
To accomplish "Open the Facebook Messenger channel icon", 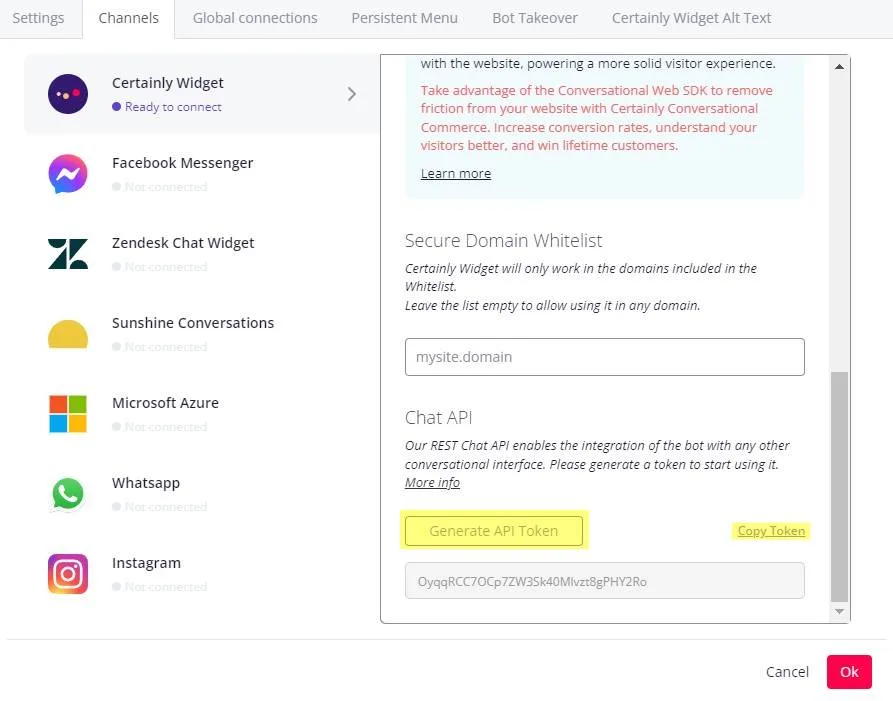I will click(68, 174).
